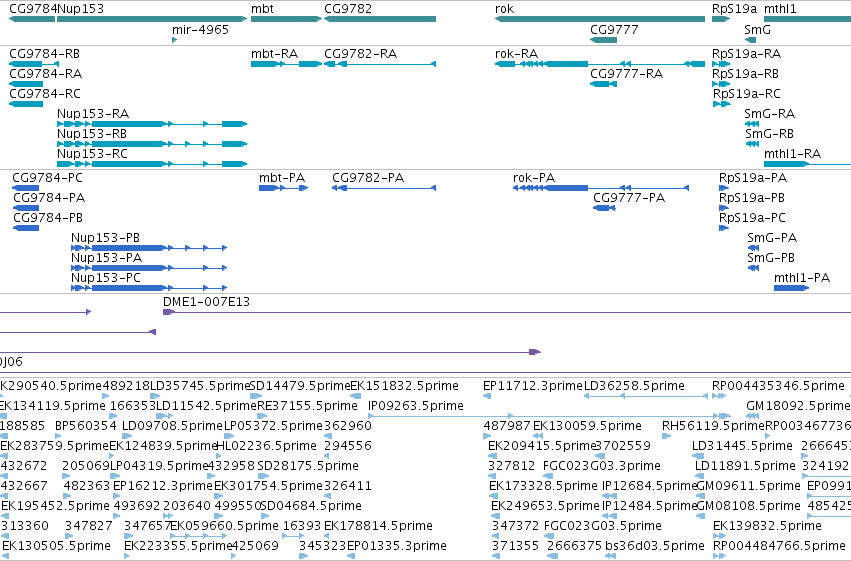The height and width of the screenshot is (561, 851).
Task: Select transcript CG9784-RB
Action: (34, 64)
